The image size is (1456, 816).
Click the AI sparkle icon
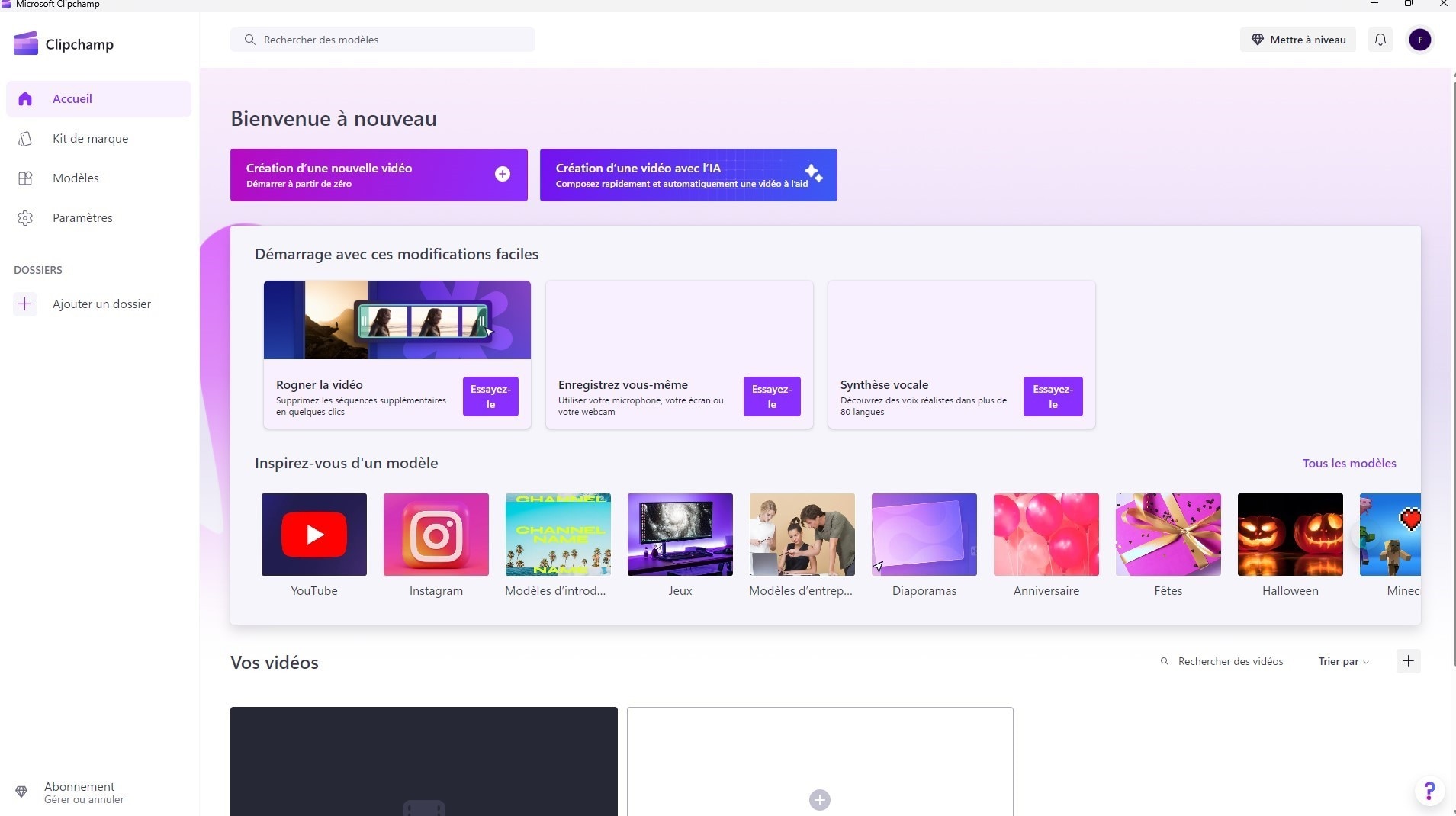(x=813, y=173)
